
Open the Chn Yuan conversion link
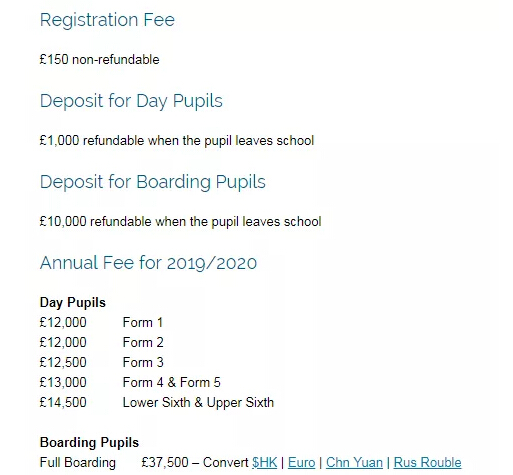click(x=354, y=462)
